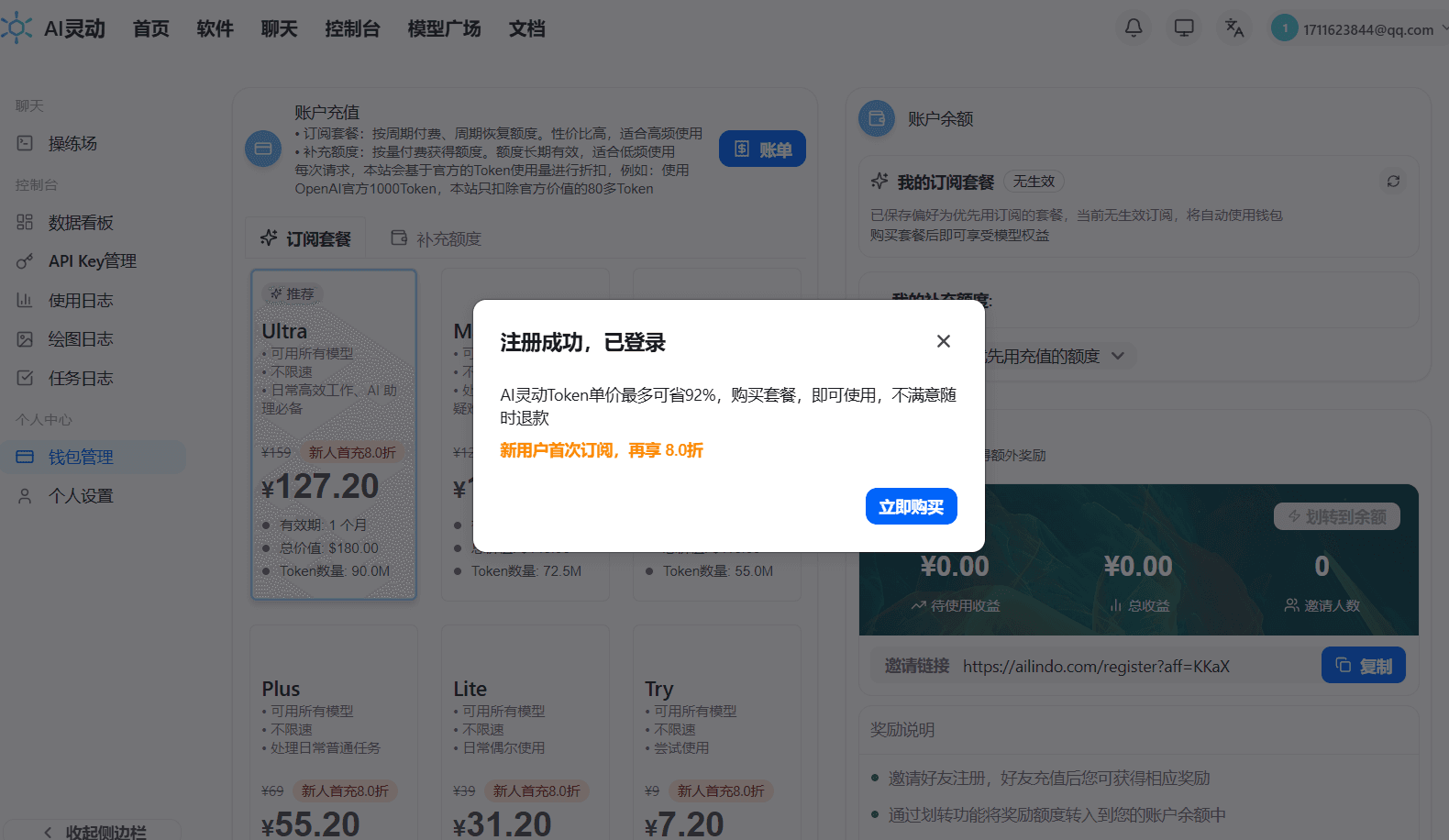Click the 推荐 badge on Ultra plan
This screenshot has width=1449, height=840.
pos(293,293)
